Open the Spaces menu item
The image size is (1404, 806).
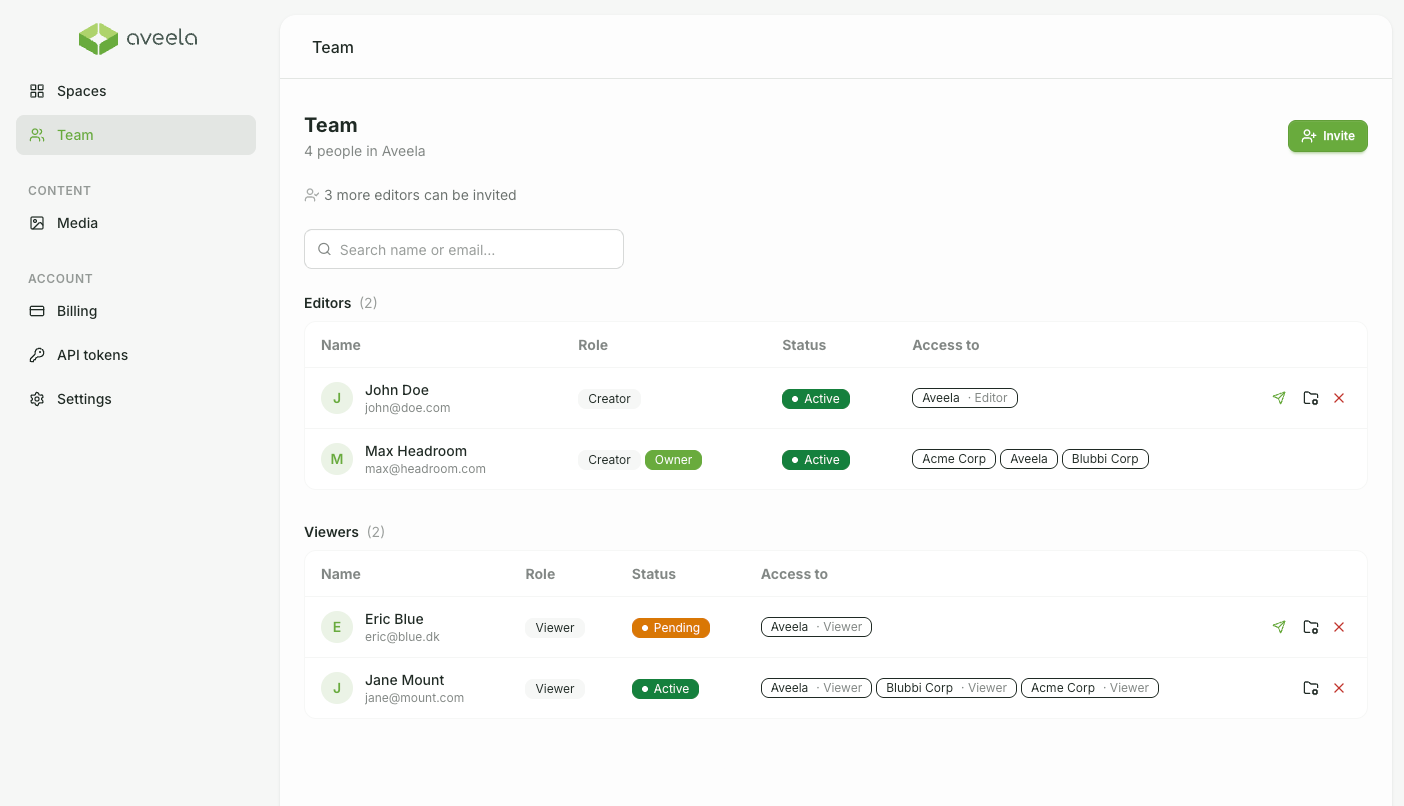click(x=136, y=91)
